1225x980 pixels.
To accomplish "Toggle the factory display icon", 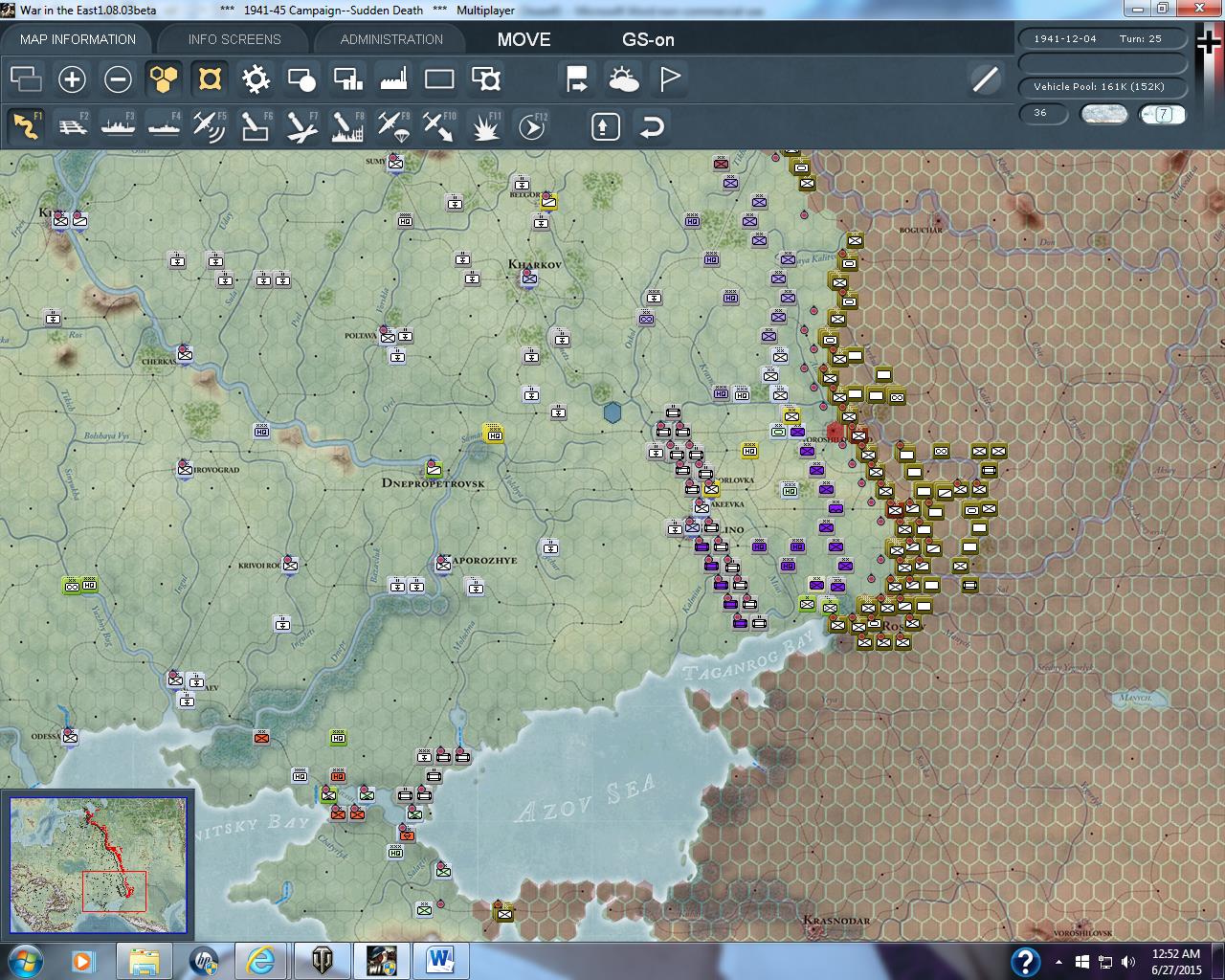I will (393, 79).
